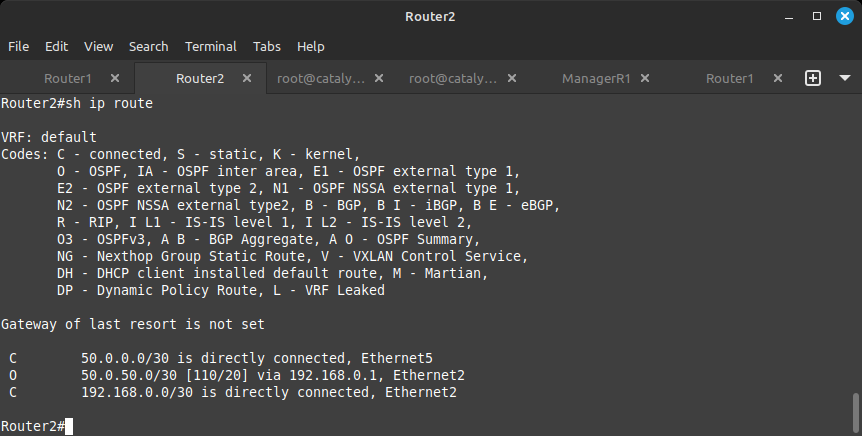Close the first Router1 tab

(x=115, y=78)
